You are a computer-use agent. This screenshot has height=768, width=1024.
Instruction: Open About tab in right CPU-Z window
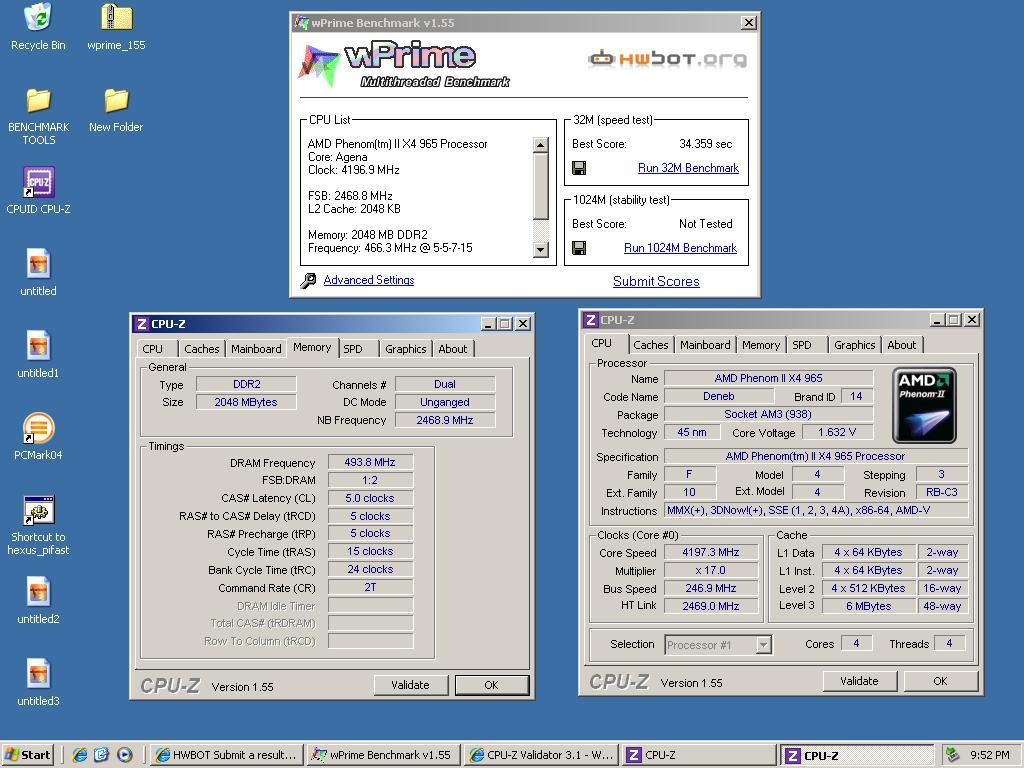[x=901, y=345]
